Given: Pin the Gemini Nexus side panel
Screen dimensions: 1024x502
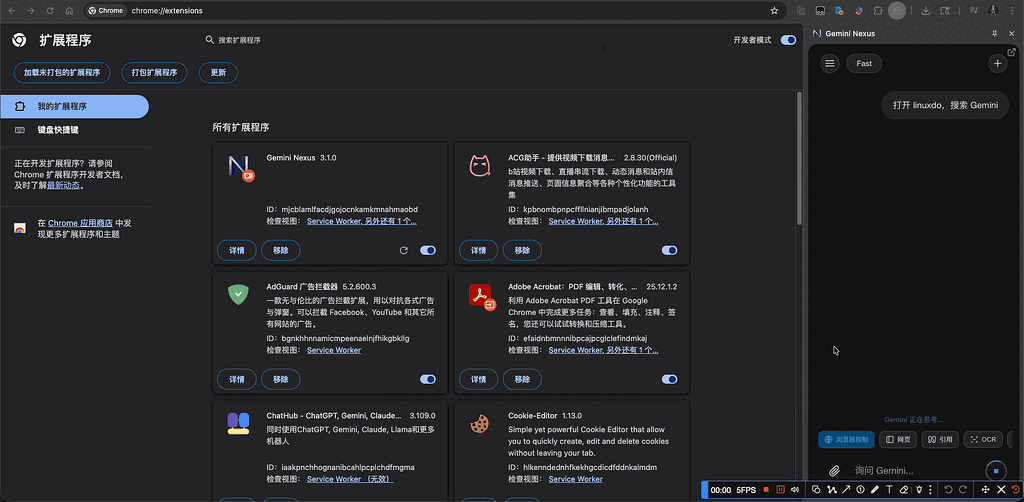Looking at the screenshot, I should [995, 33].
